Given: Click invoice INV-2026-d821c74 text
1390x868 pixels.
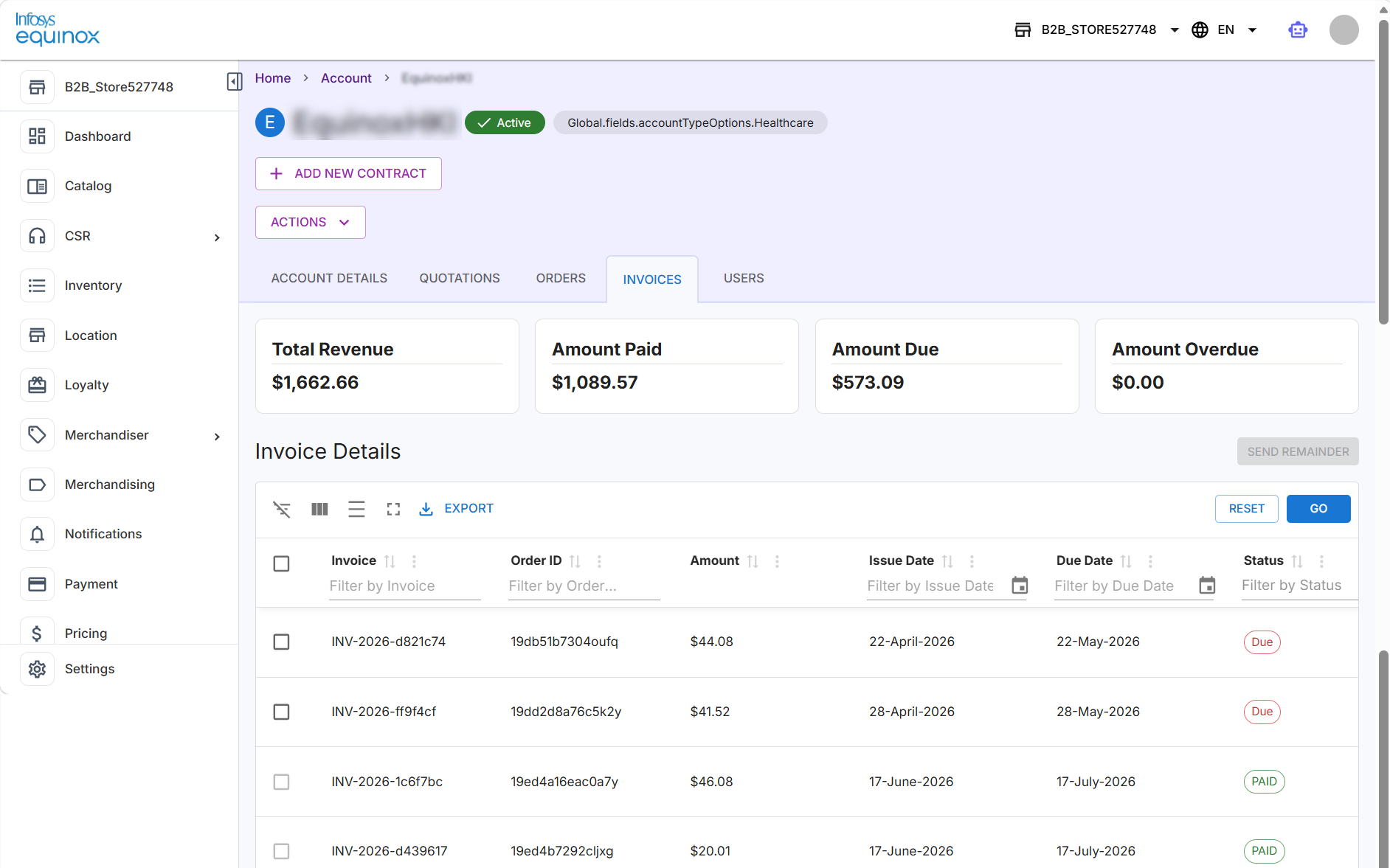Looking at the screenshot, I should coord(389,642).
